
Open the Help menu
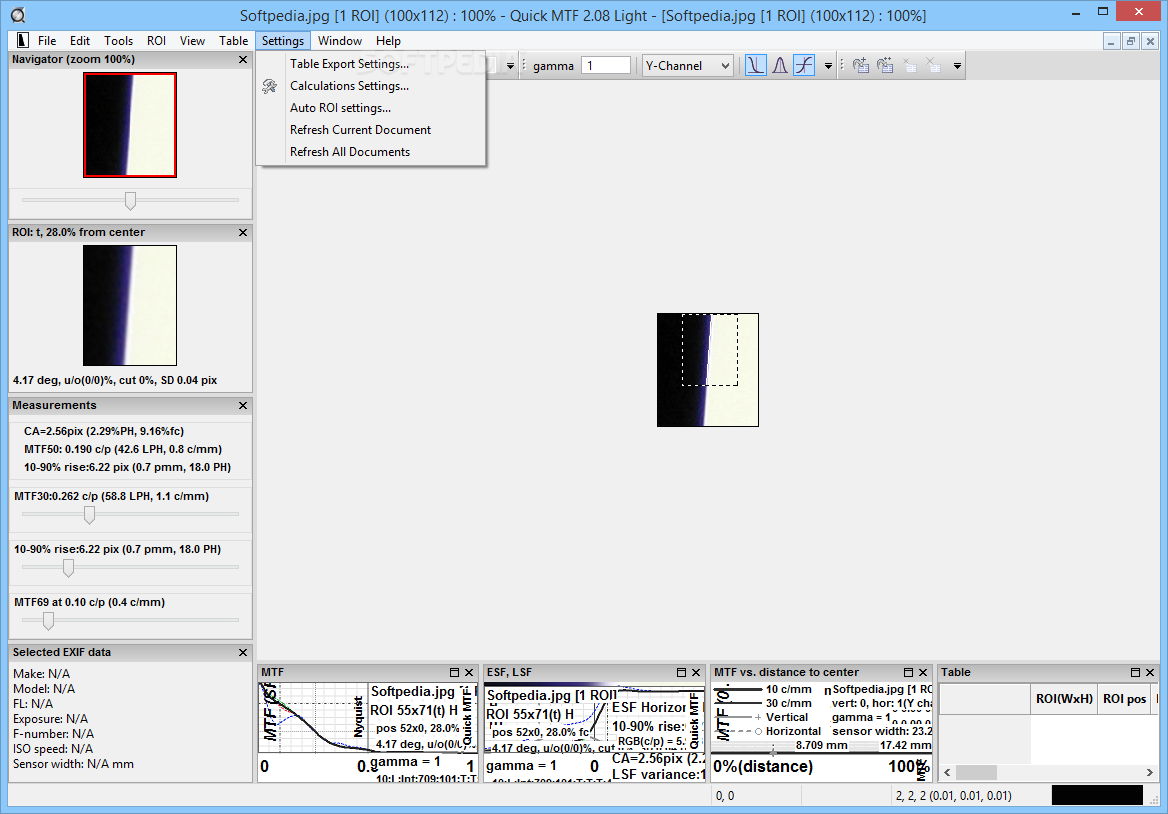388,41
